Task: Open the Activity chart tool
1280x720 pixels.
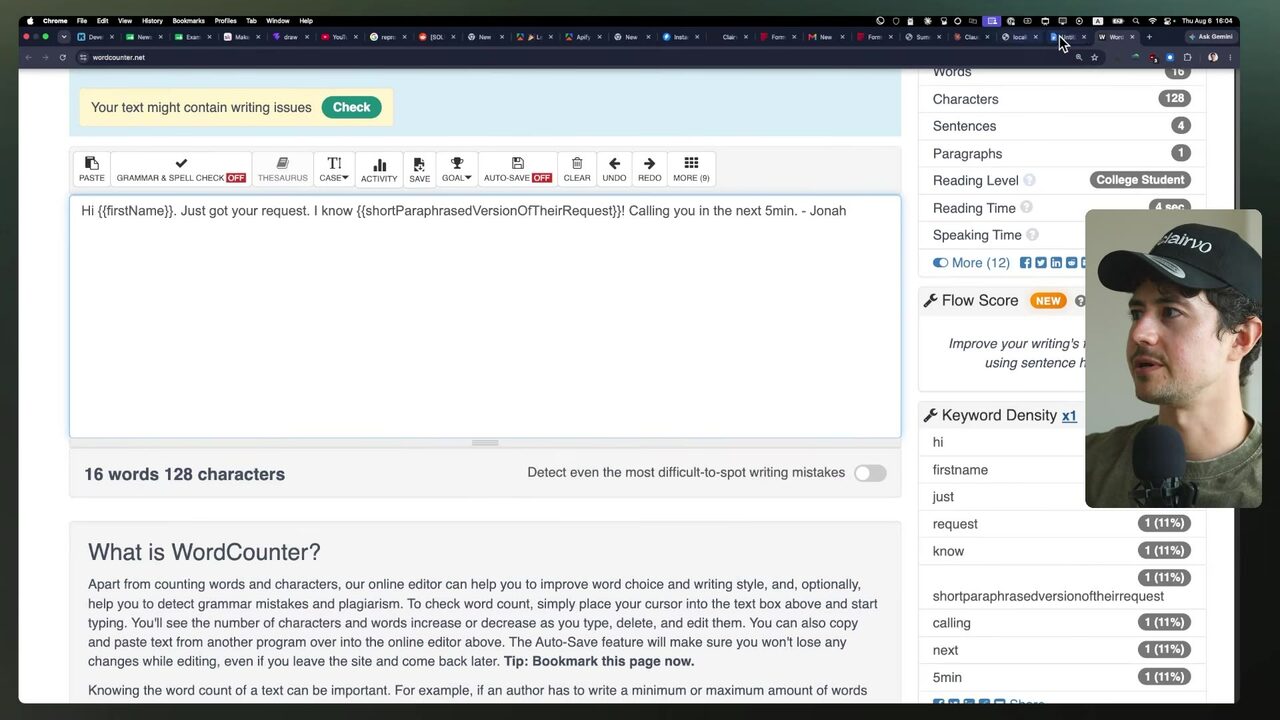Action: click(379, 169)
